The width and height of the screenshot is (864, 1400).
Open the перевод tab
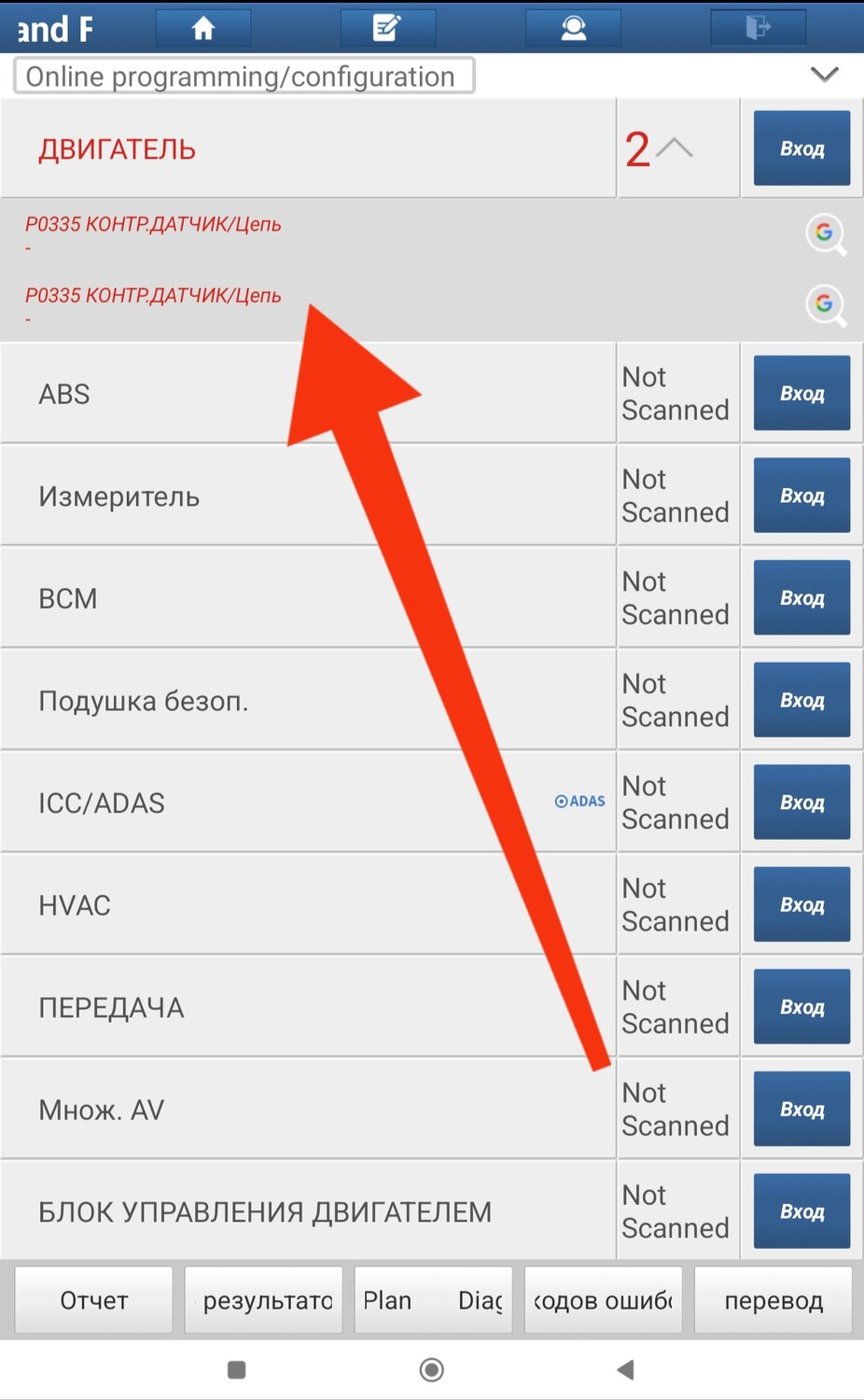point(773,1300)
